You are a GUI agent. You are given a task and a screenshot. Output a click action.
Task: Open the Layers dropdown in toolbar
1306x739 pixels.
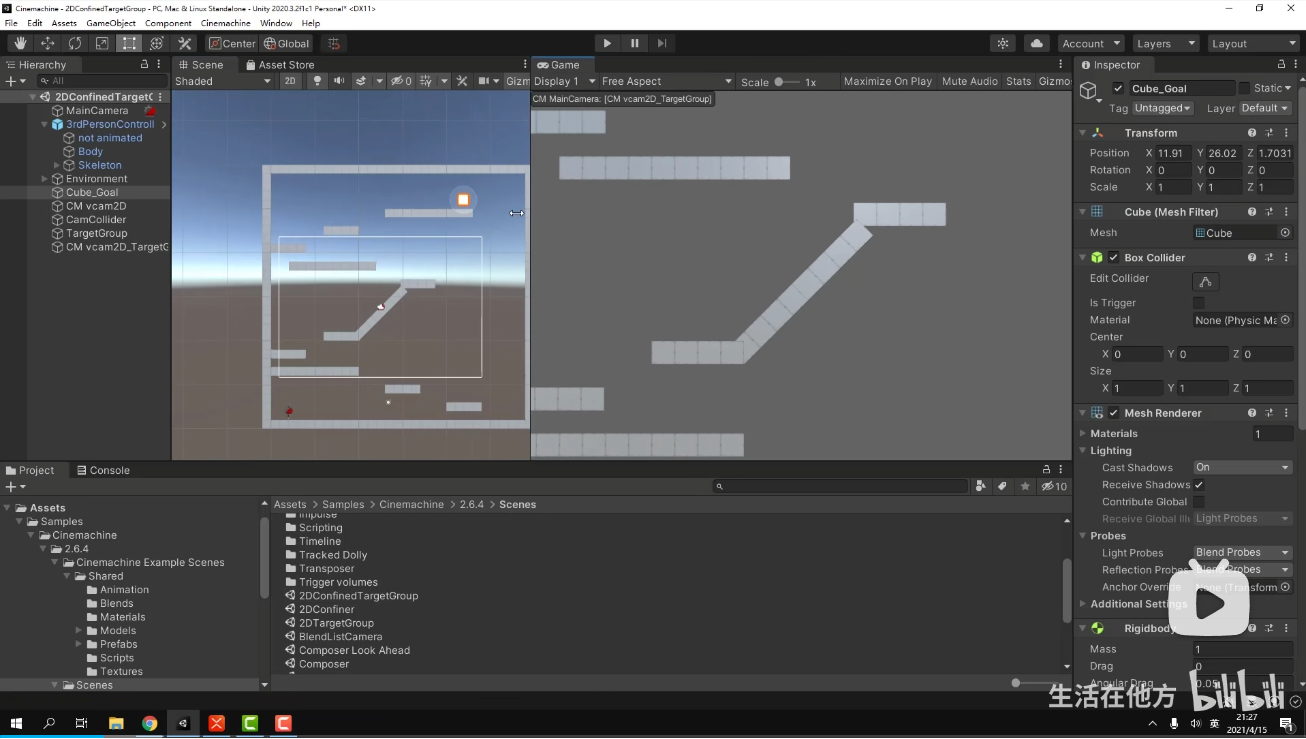tap(1165, 43)
